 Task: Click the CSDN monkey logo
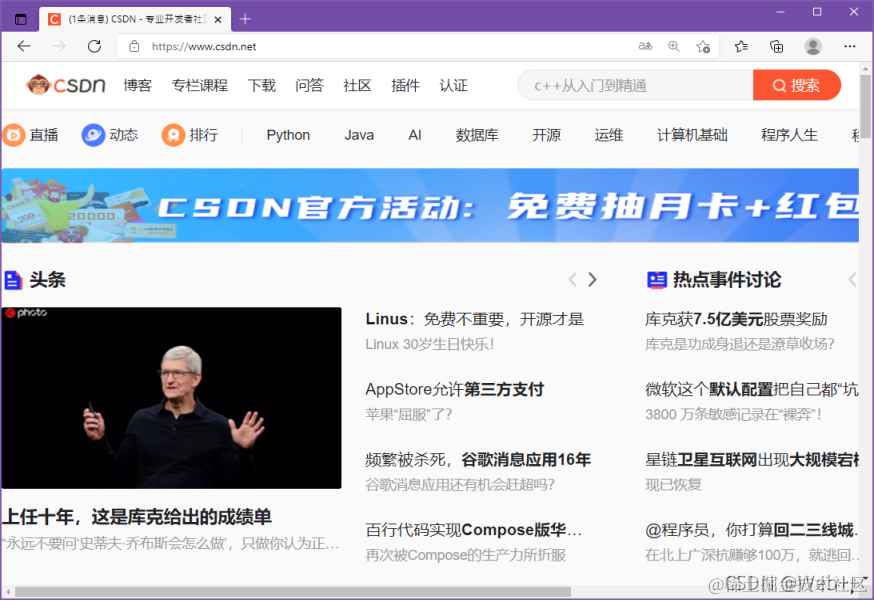65,85
